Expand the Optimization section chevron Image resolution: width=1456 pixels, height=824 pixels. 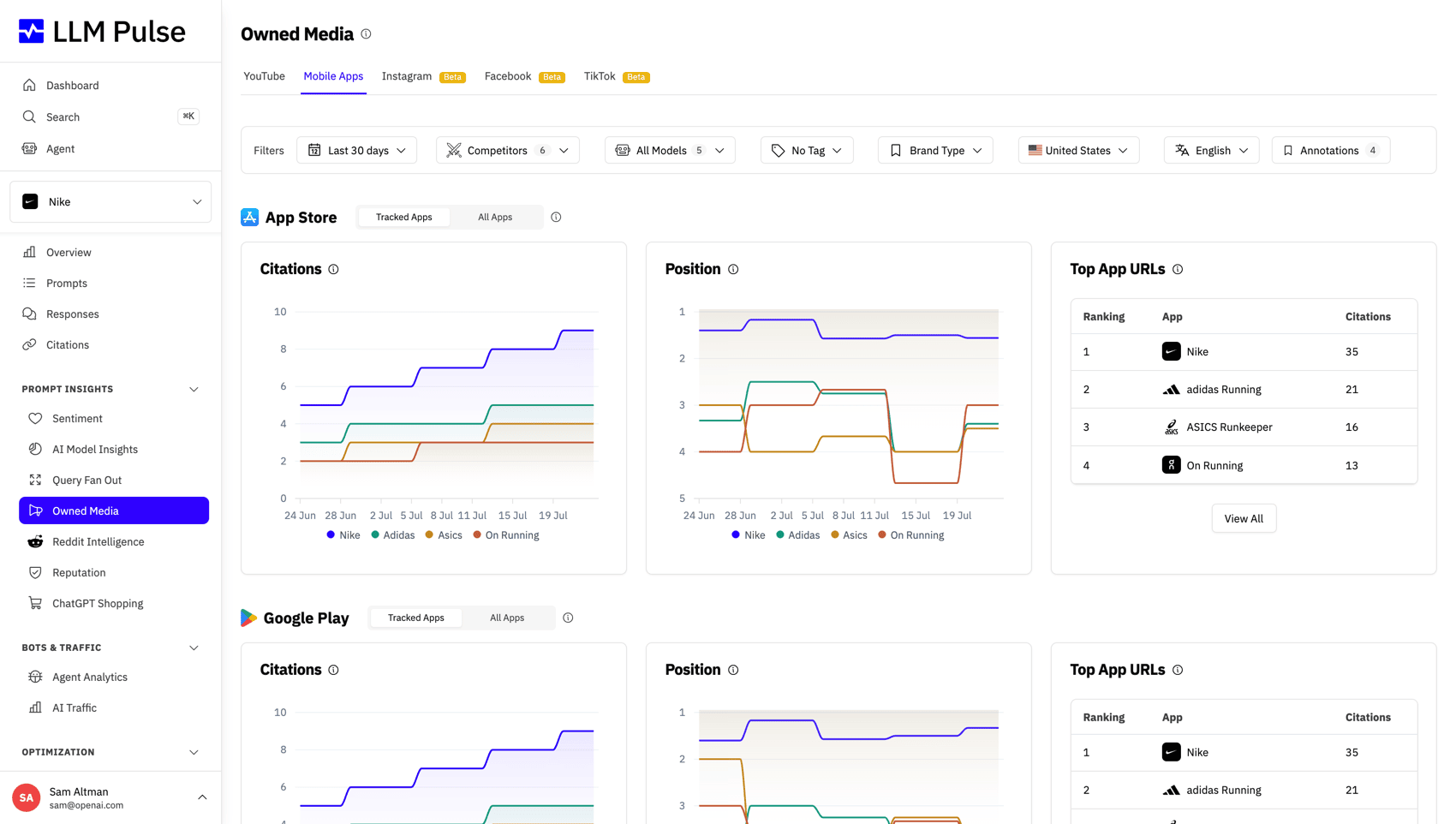(194, 753)
